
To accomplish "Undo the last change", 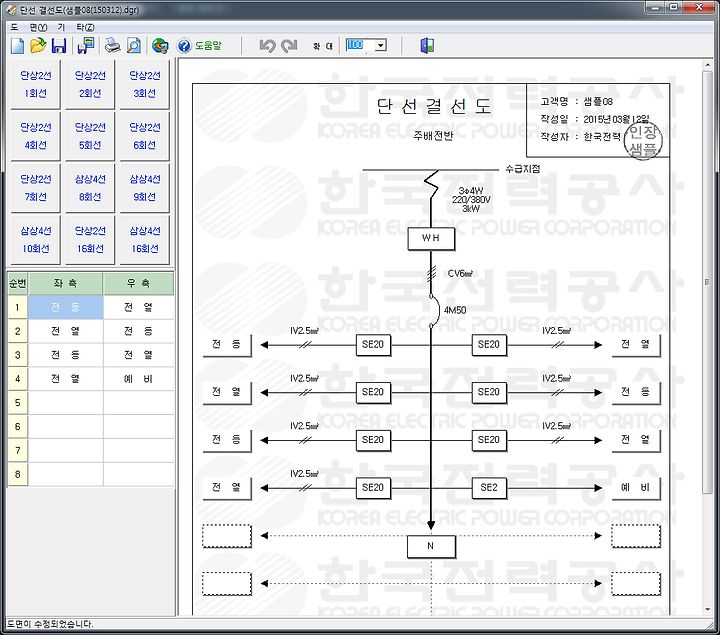I will [267, 45].
